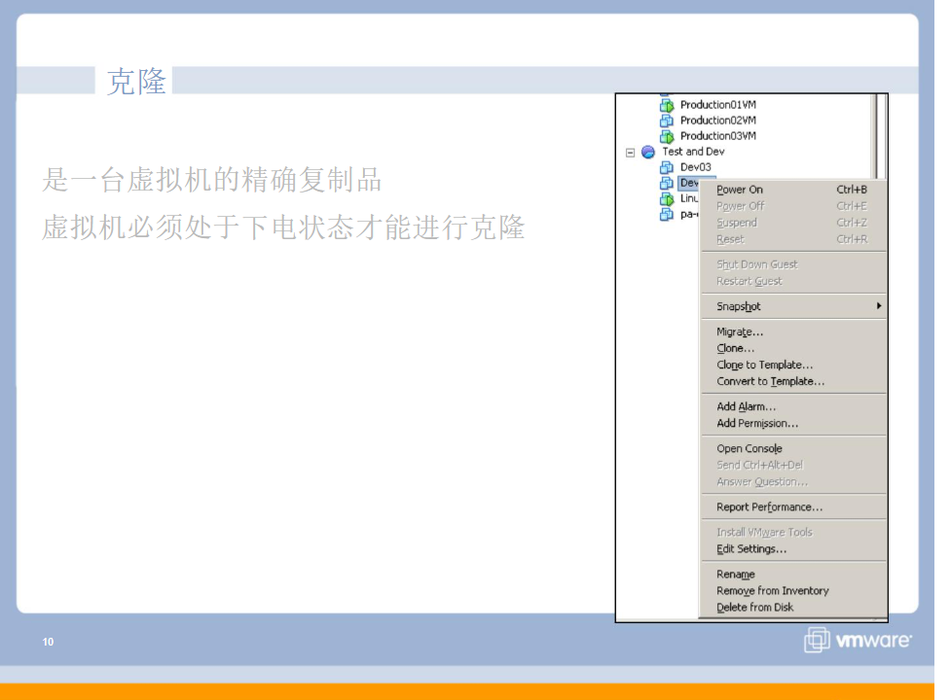This screenshot has width=950, height=700.
Task: Click the Production02VM virtual machine icon
Action: pos(667,121)
